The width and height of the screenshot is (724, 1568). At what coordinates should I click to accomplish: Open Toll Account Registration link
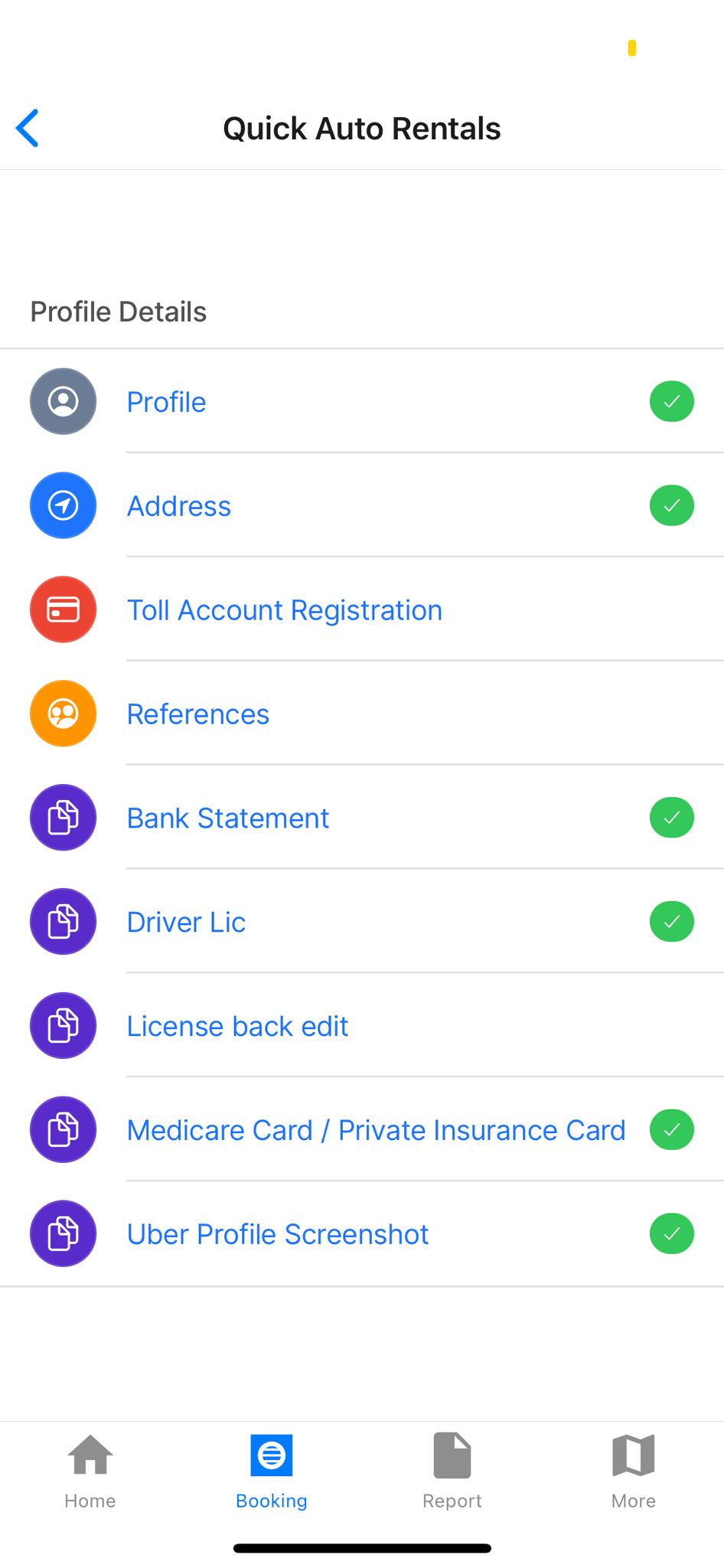pos(285,610)
